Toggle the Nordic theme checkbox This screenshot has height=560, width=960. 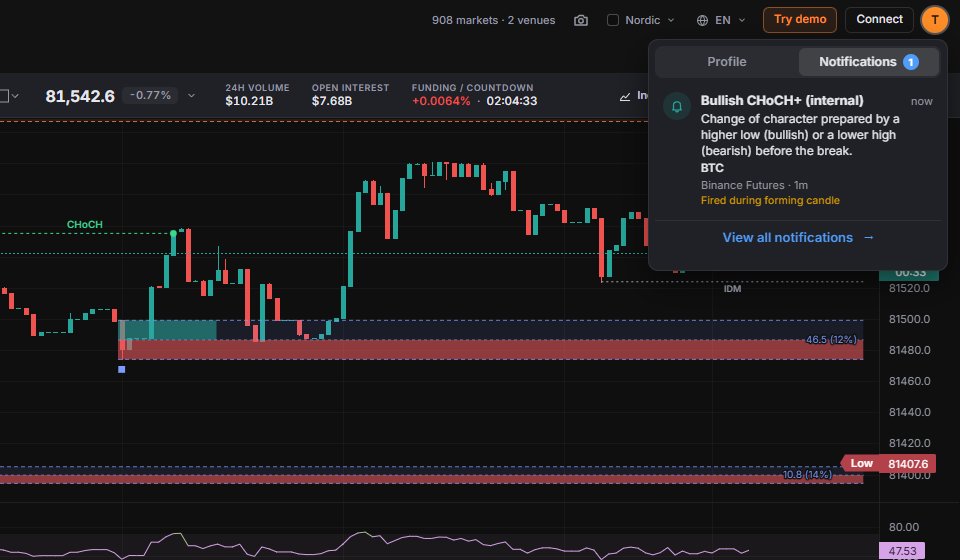pos(612,20)
